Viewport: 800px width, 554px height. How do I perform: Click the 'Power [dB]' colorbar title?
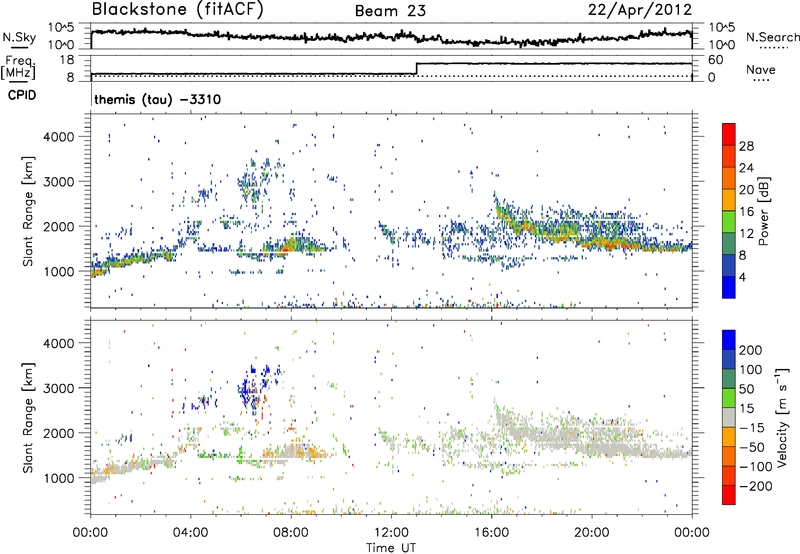coord(763,211)
